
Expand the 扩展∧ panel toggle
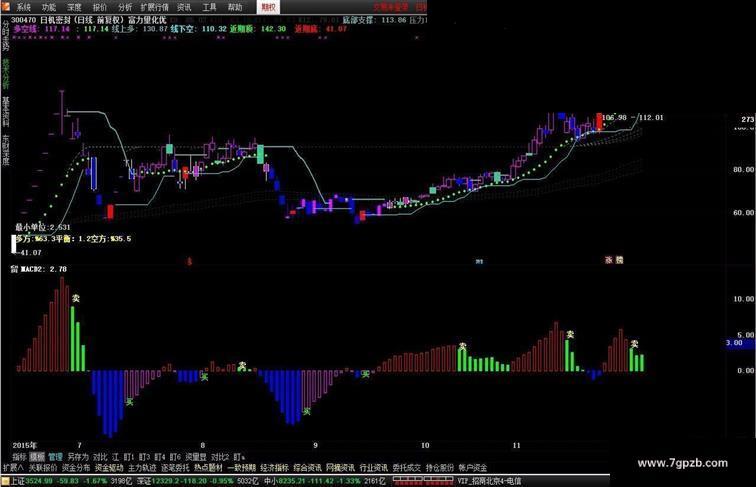(x=14, y=468)
